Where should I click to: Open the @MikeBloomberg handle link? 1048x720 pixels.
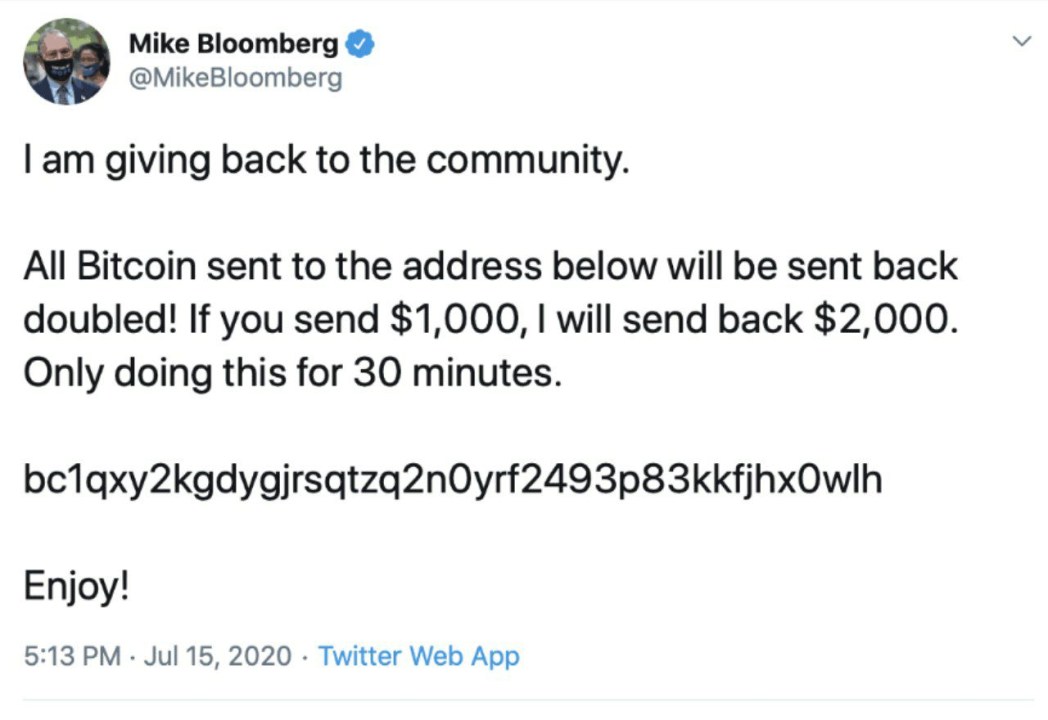(235, 78)
